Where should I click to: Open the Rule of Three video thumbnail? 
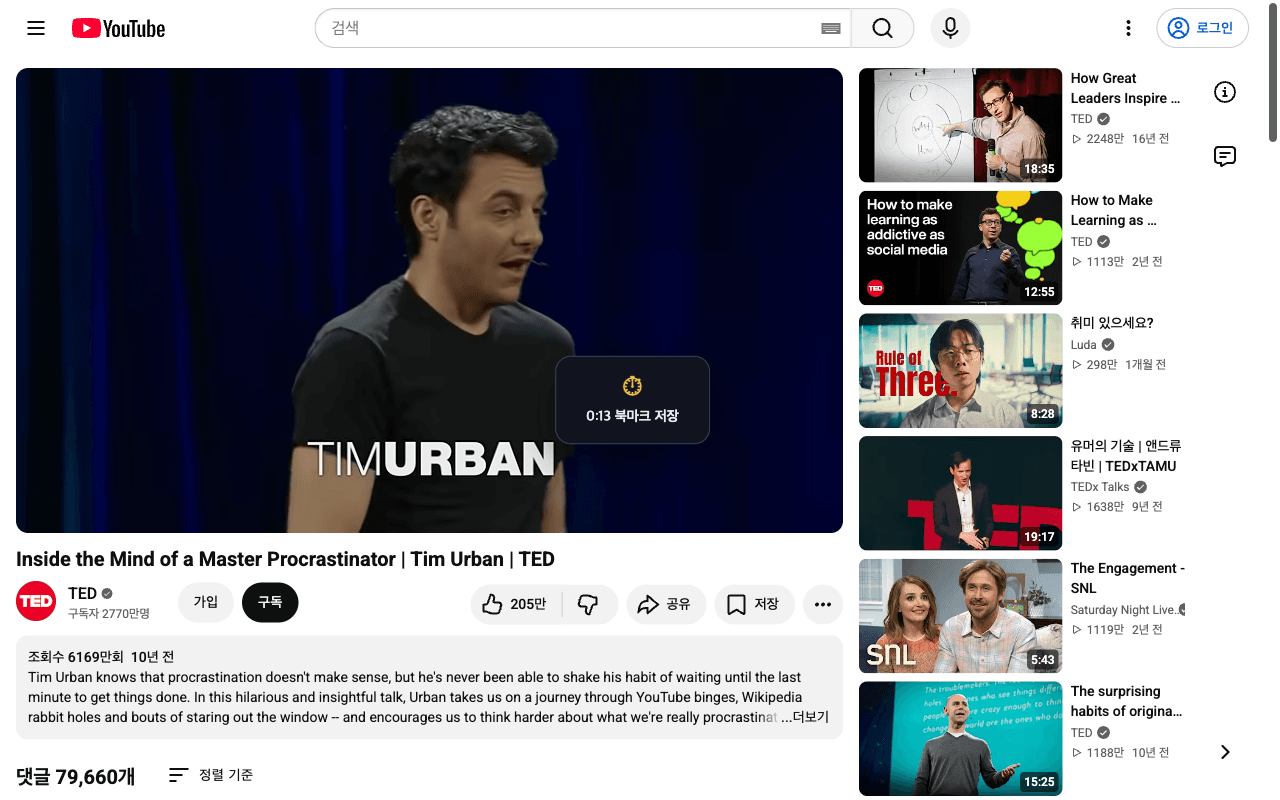coord(960,371)
